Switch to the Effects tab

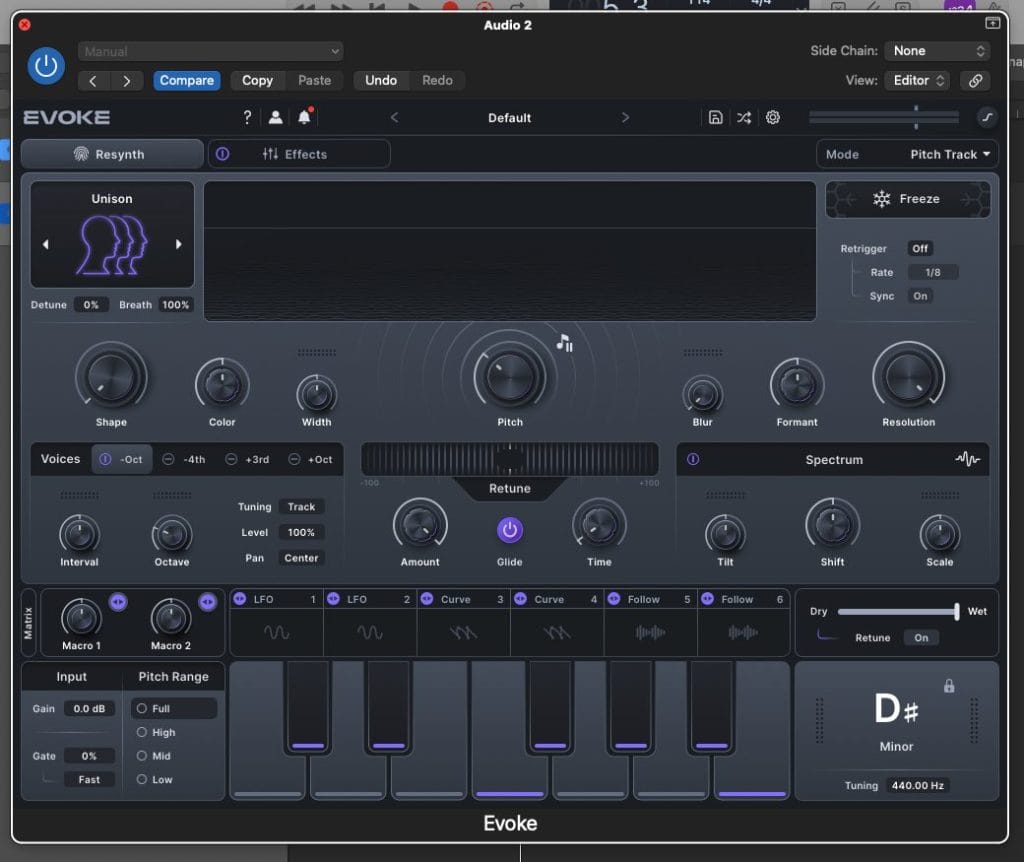pyautogui.click(x=299, y=154)
